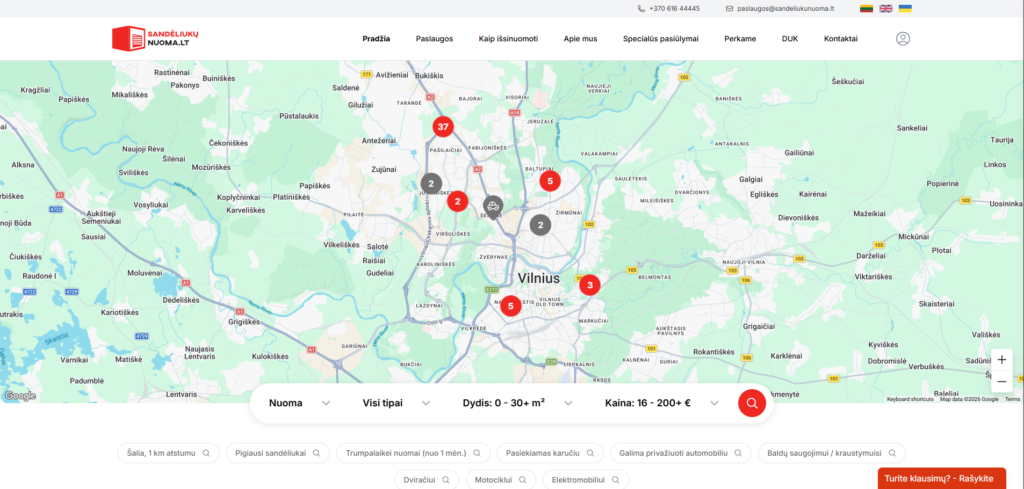
Task: Switch language with the UK flag
Action: pos(886,8)
